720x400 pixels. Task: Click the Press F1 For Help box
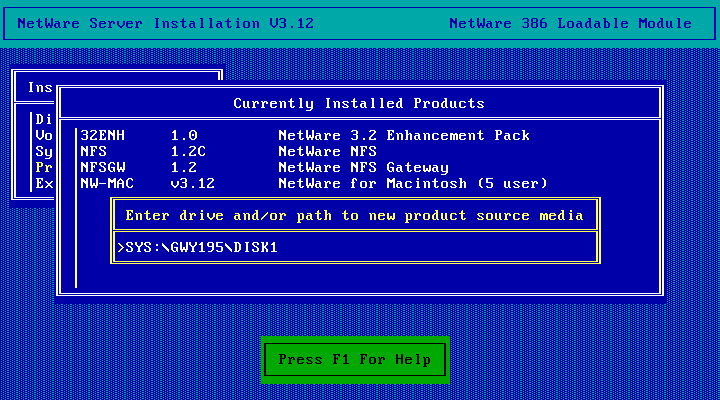355,360
